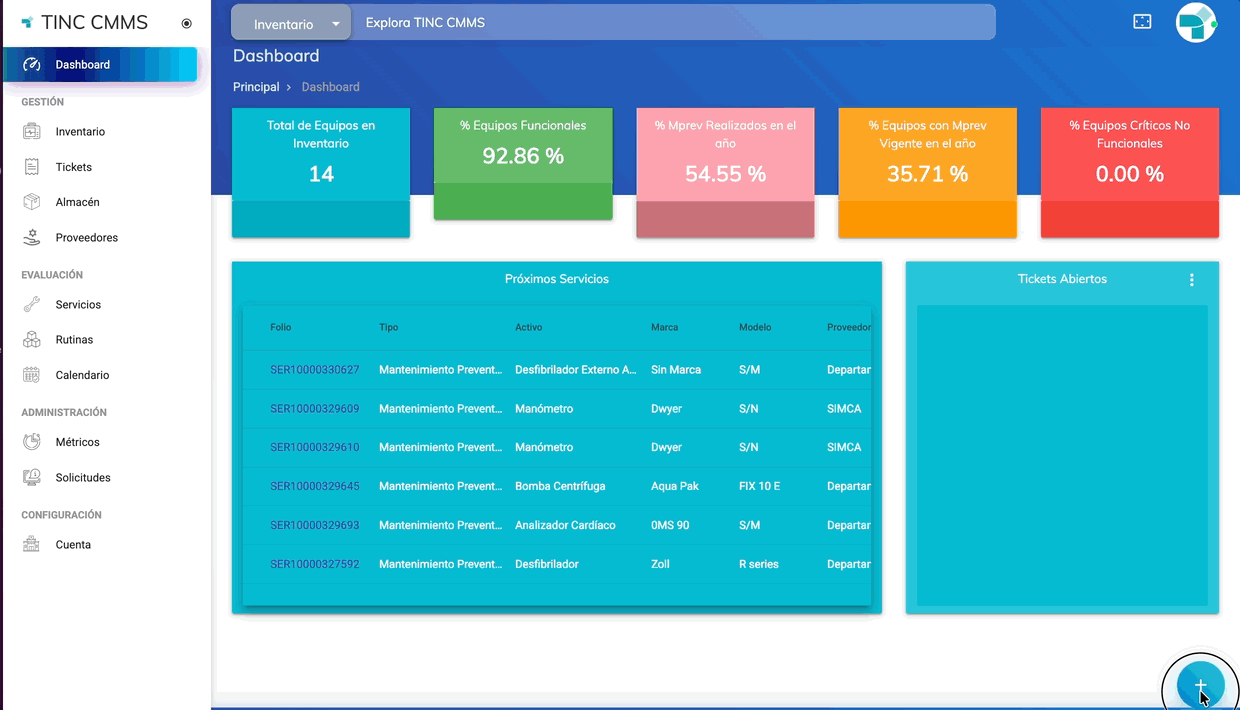Click the Inventario box icon in sidebar

32,132
